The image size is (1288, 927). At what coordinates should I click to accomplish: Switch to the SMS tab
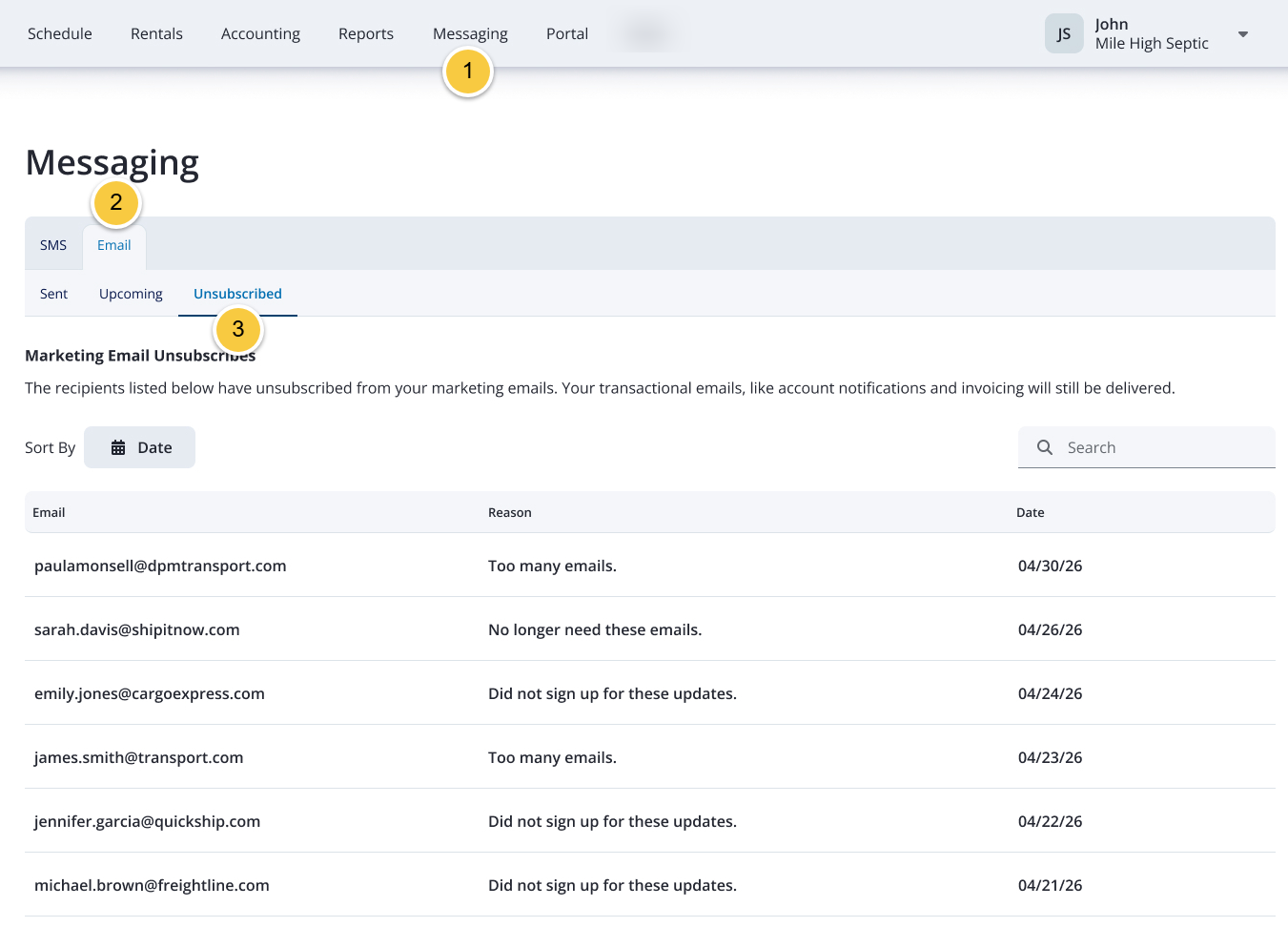53,245
